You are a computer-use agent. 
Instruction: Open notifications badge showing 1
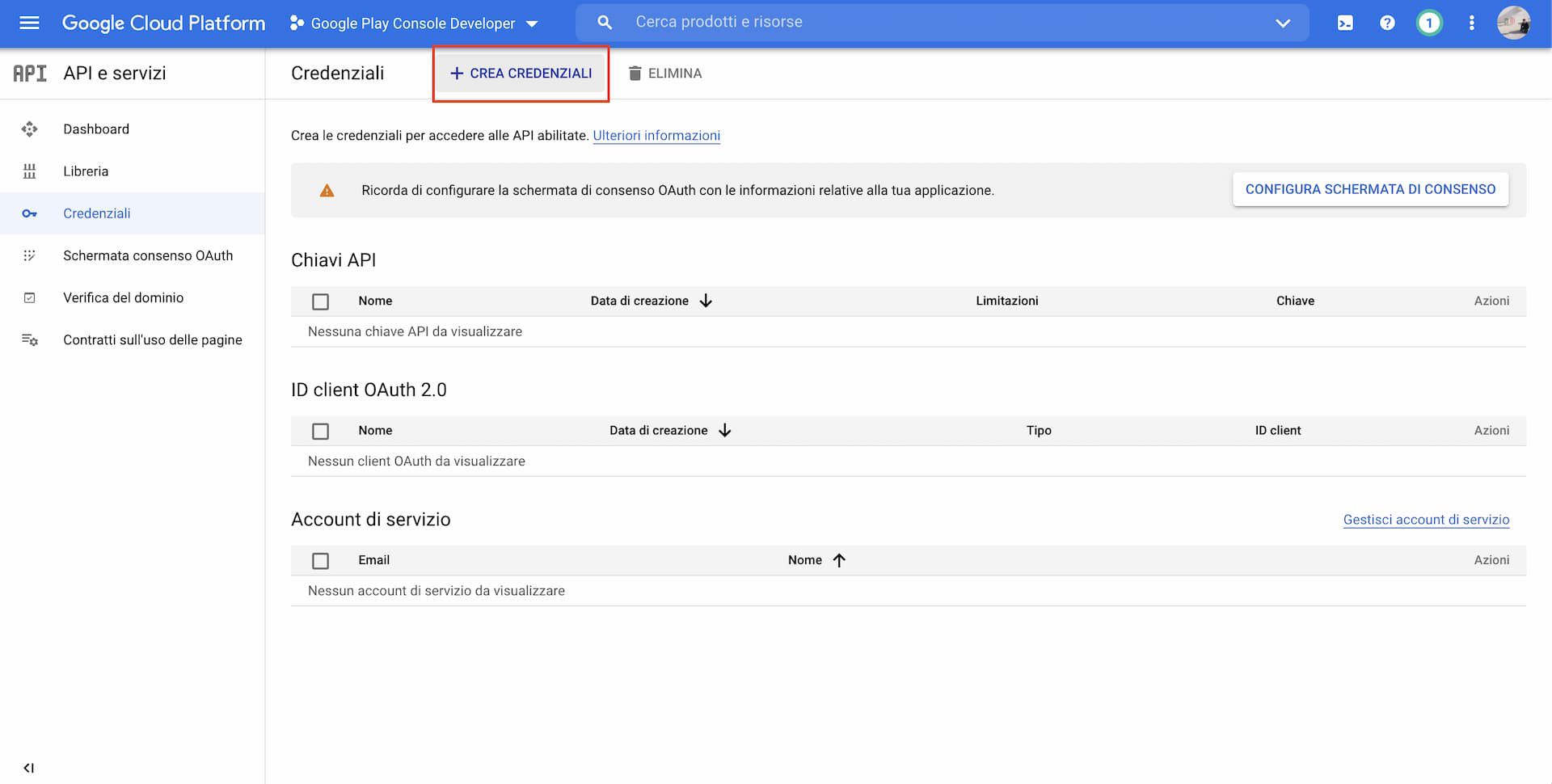(1429, 23)
